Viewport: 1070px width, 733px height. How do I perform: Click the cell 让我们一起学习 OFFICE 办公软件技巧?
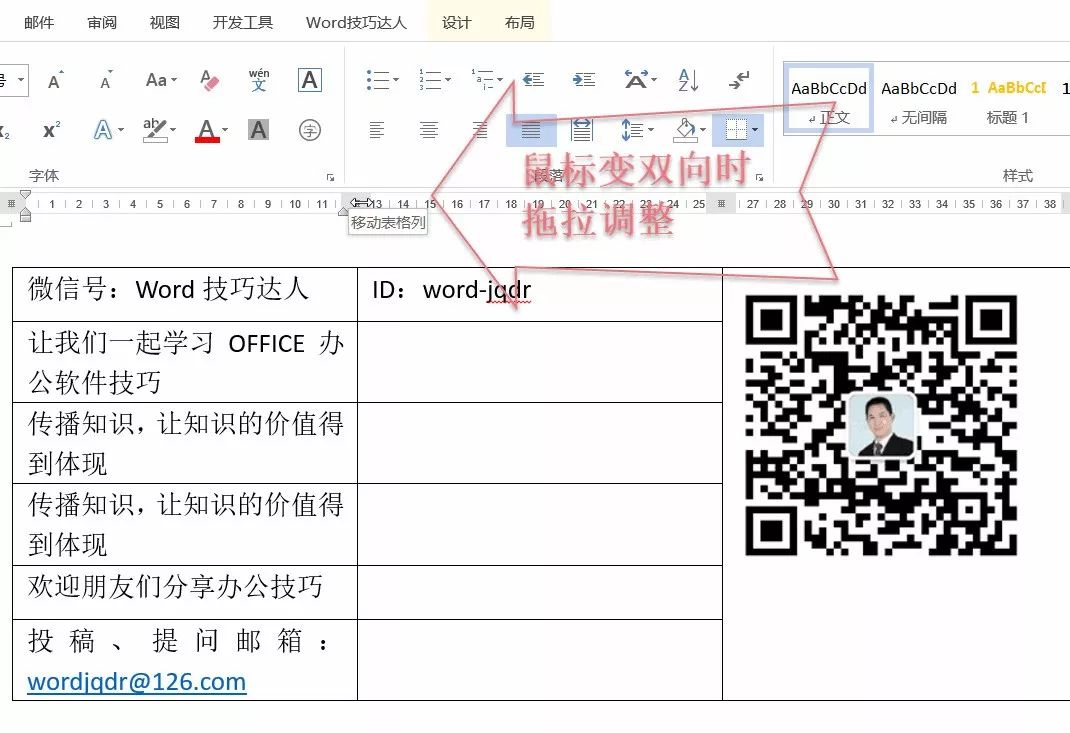[185, 362]
